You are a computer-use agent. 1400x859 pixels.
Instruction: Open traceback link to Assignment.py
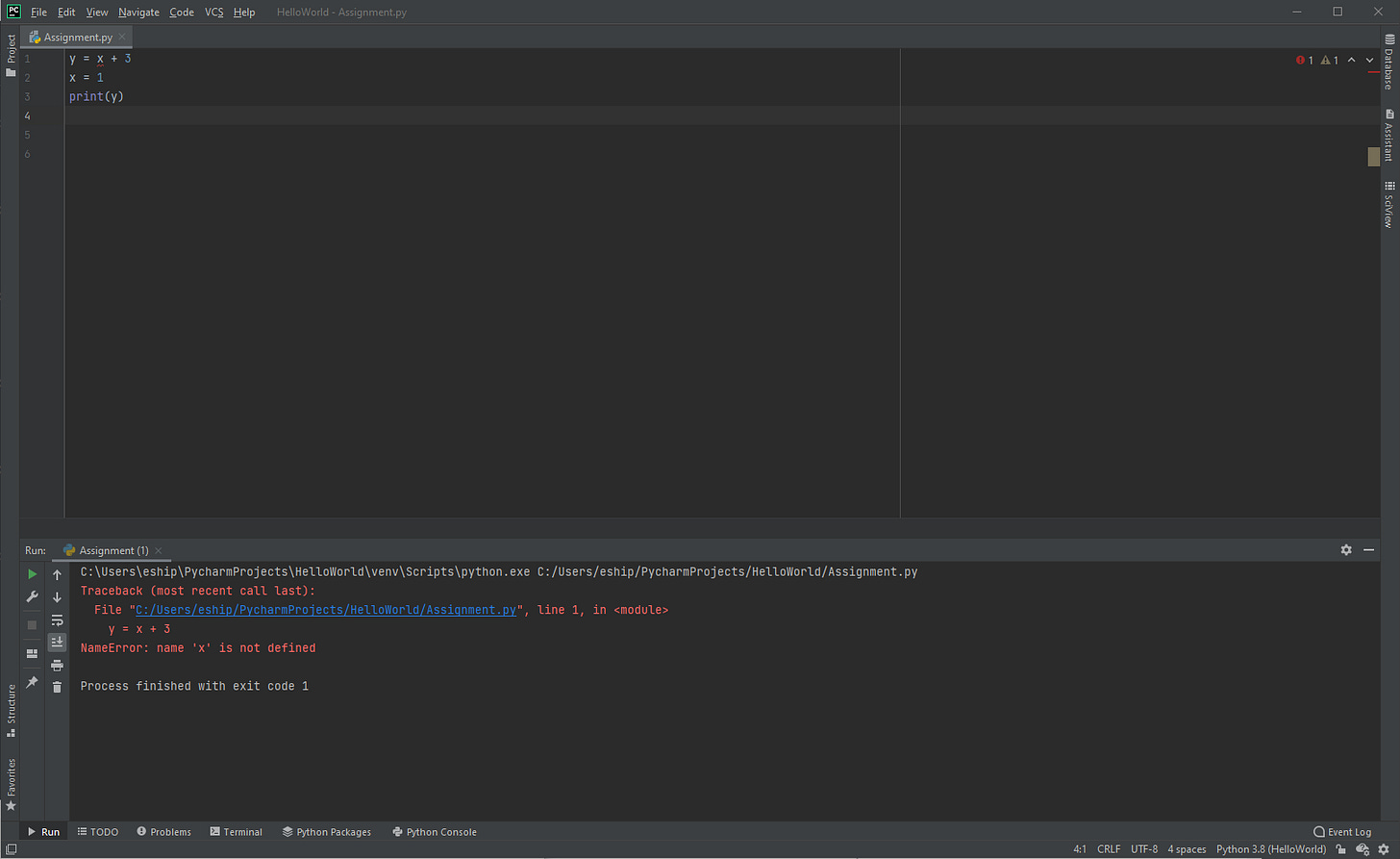pos(326,610)
